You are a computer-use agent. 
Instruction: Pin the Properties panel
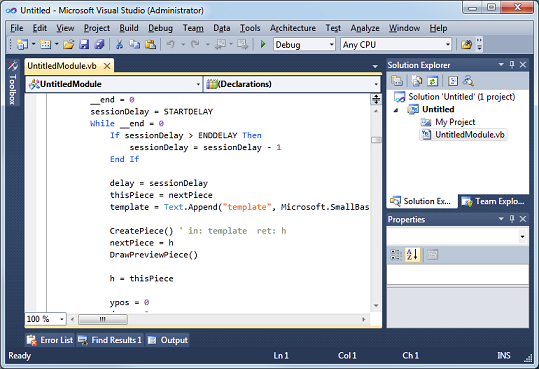[512, 219]
